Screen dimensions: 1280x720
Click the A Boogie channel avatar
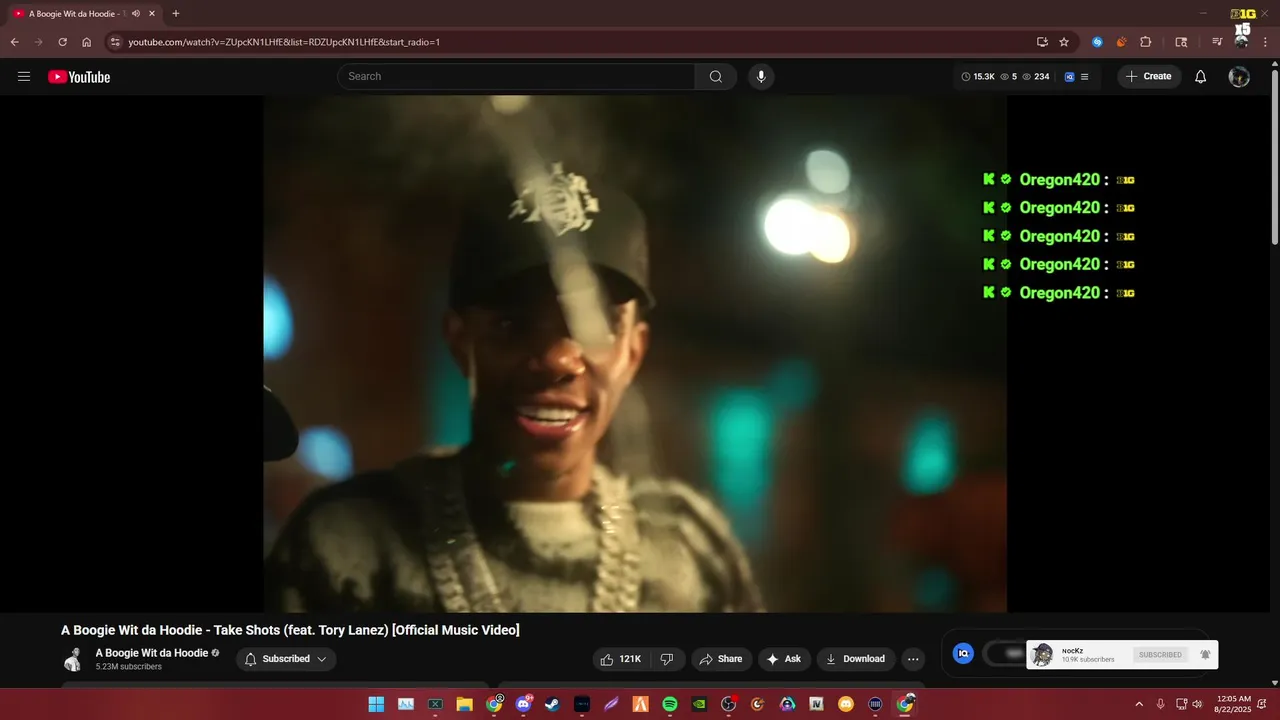73,659
